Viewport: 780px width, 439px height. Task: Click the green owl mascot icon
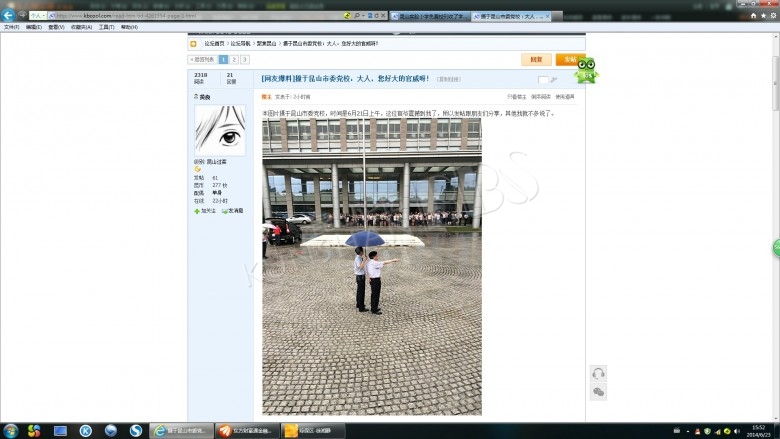(x=587, y=71)
